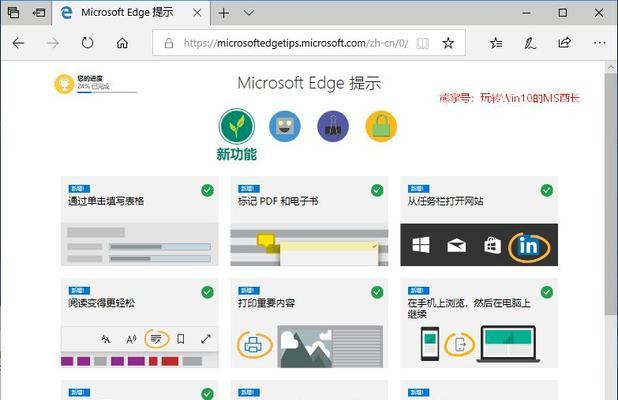This screenshot has width=618, height=400.
Task: Add notes with the pen icon
Action: 530,43
